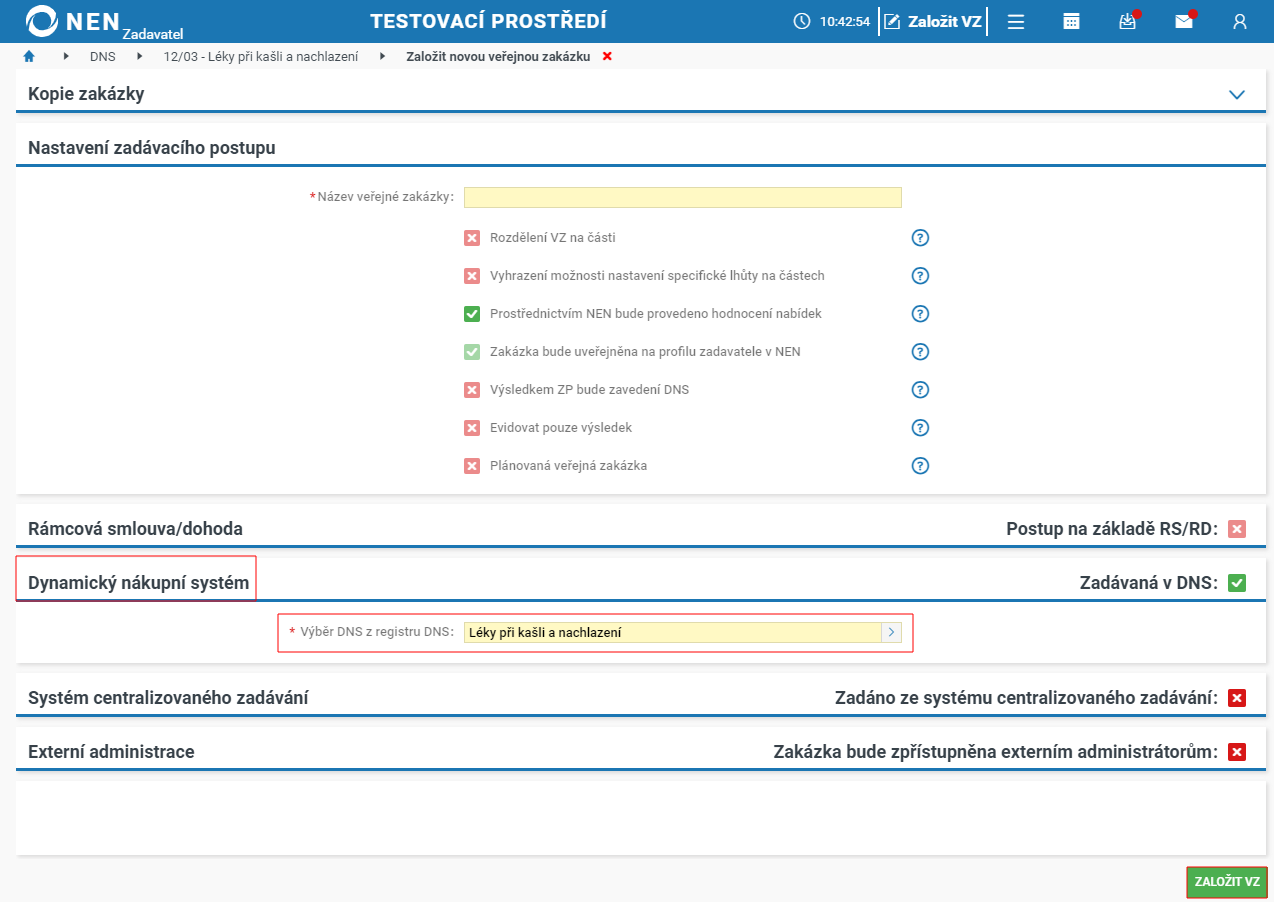
Task: Show help for Rozdělení VZ na části
Action: 921,238
